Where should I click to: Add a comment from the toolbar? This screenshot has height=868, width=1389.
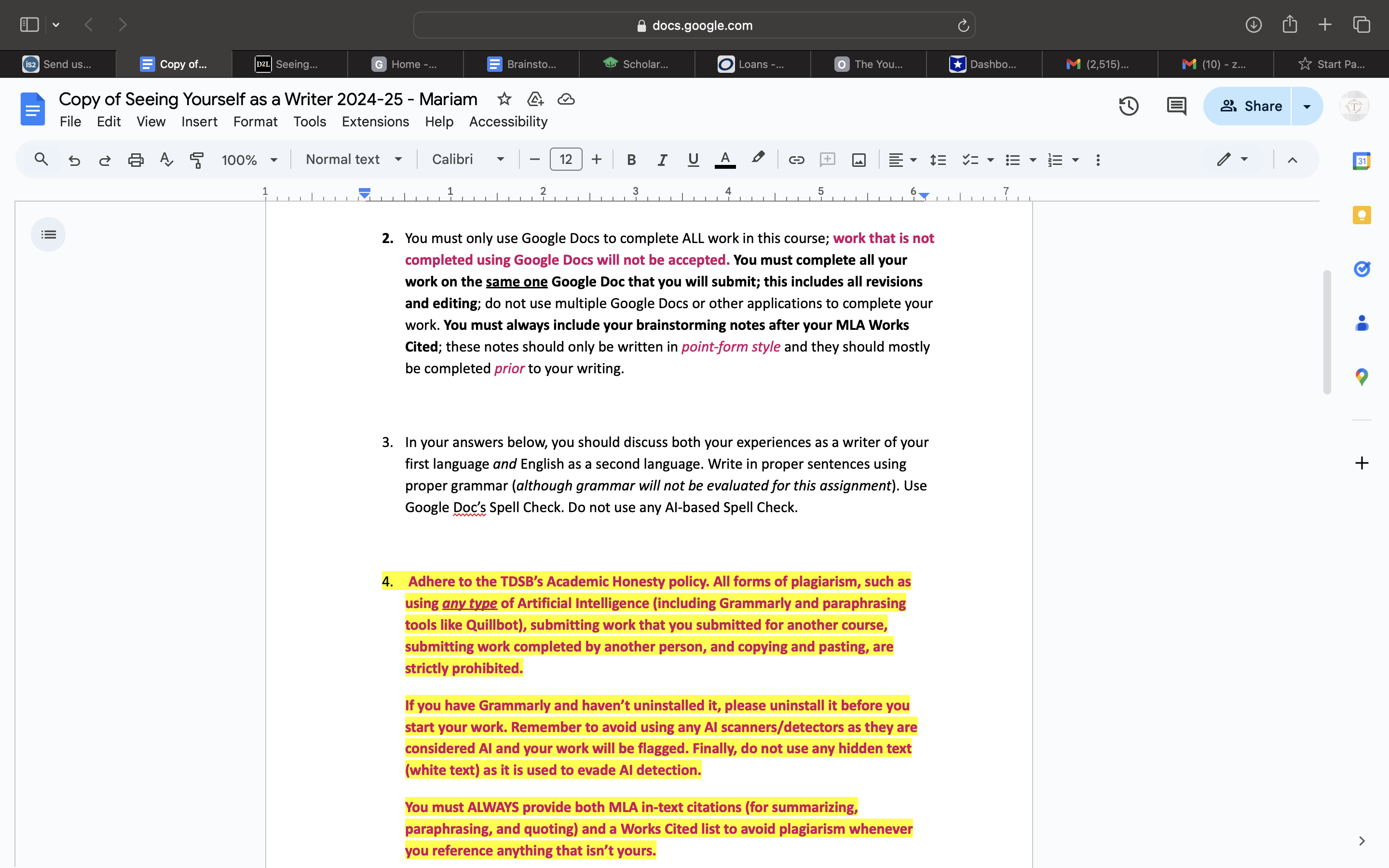tap(827, 160)
